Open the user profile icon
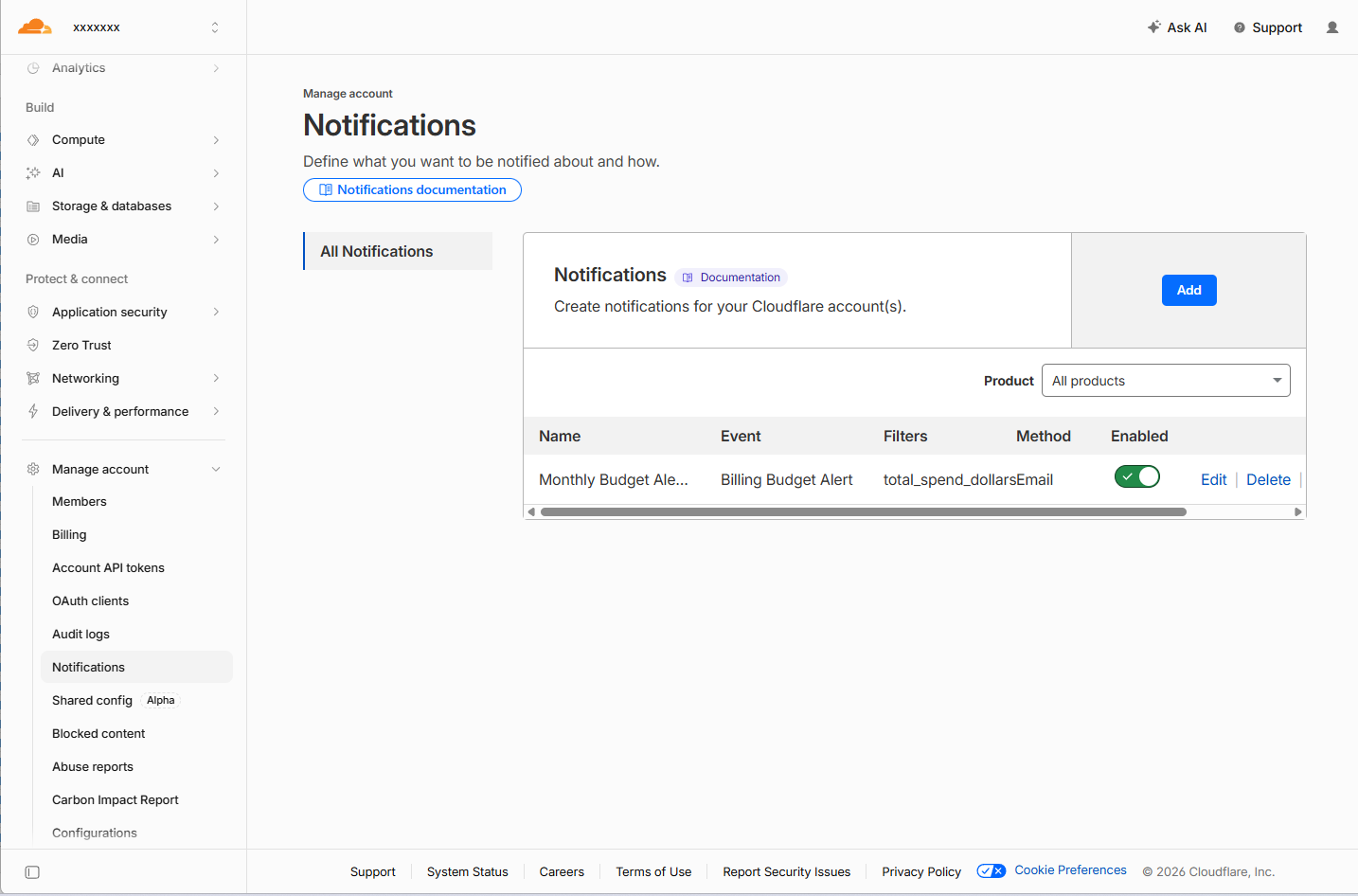Viewport: 1358px width, 896px height. (x=1332, y=27)
